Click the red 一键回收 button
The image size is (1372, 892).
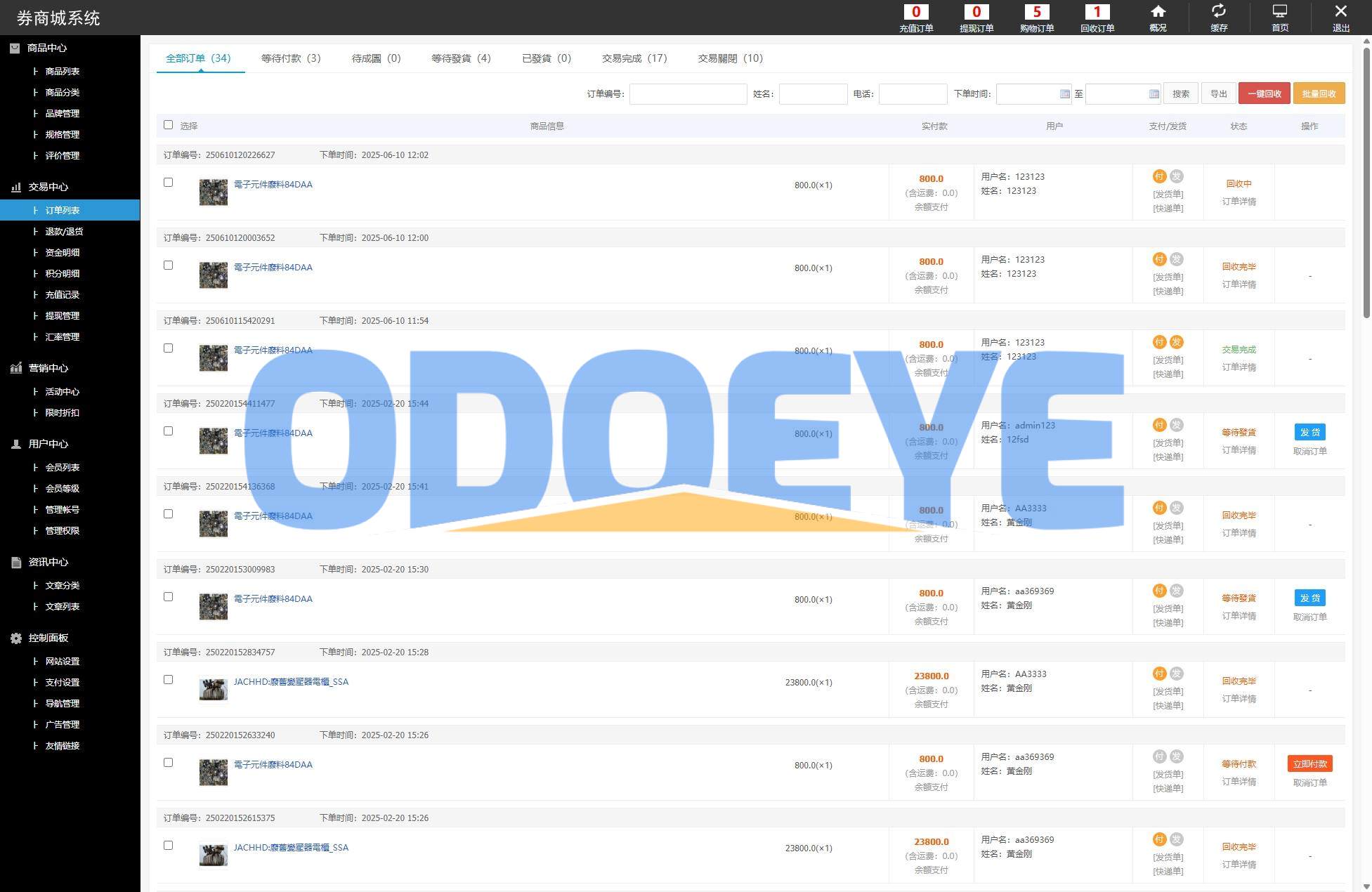1264,93
